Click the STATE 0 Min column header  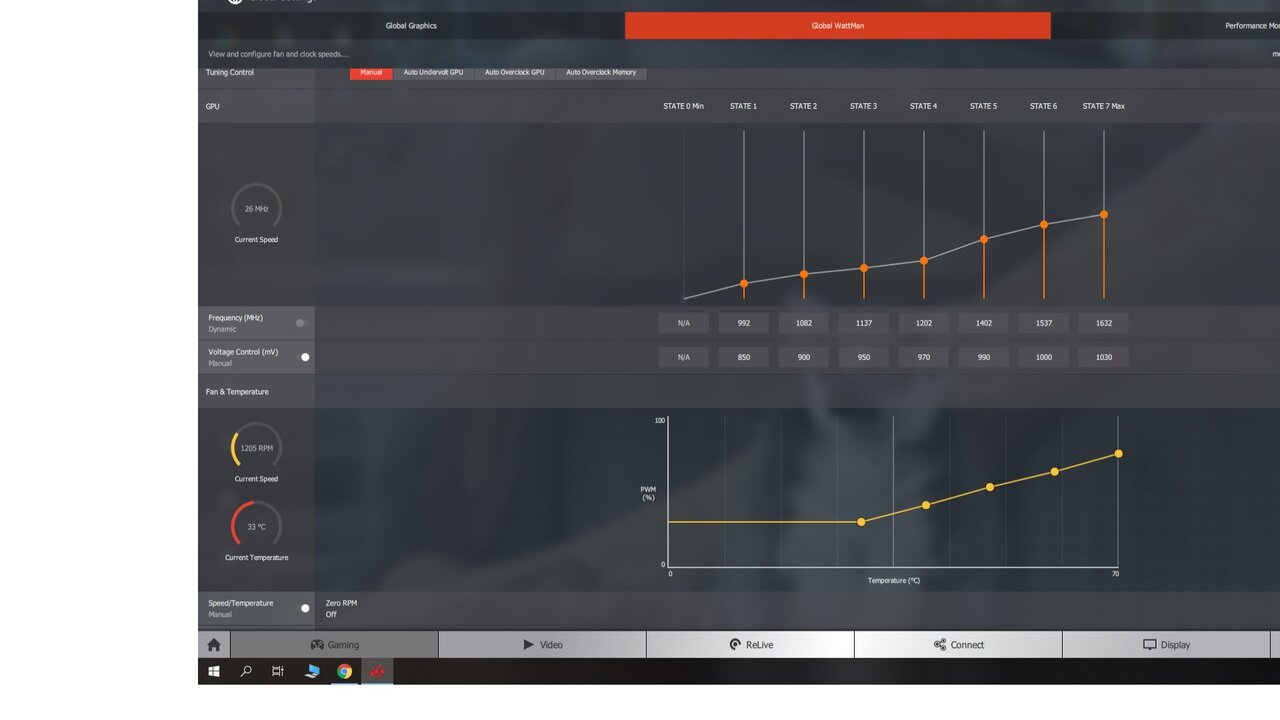pos(684,106)
